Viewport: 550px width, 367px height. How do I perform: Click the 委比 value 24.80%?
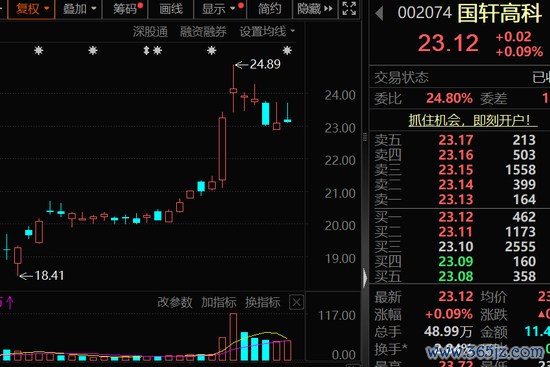click(449, 99)
